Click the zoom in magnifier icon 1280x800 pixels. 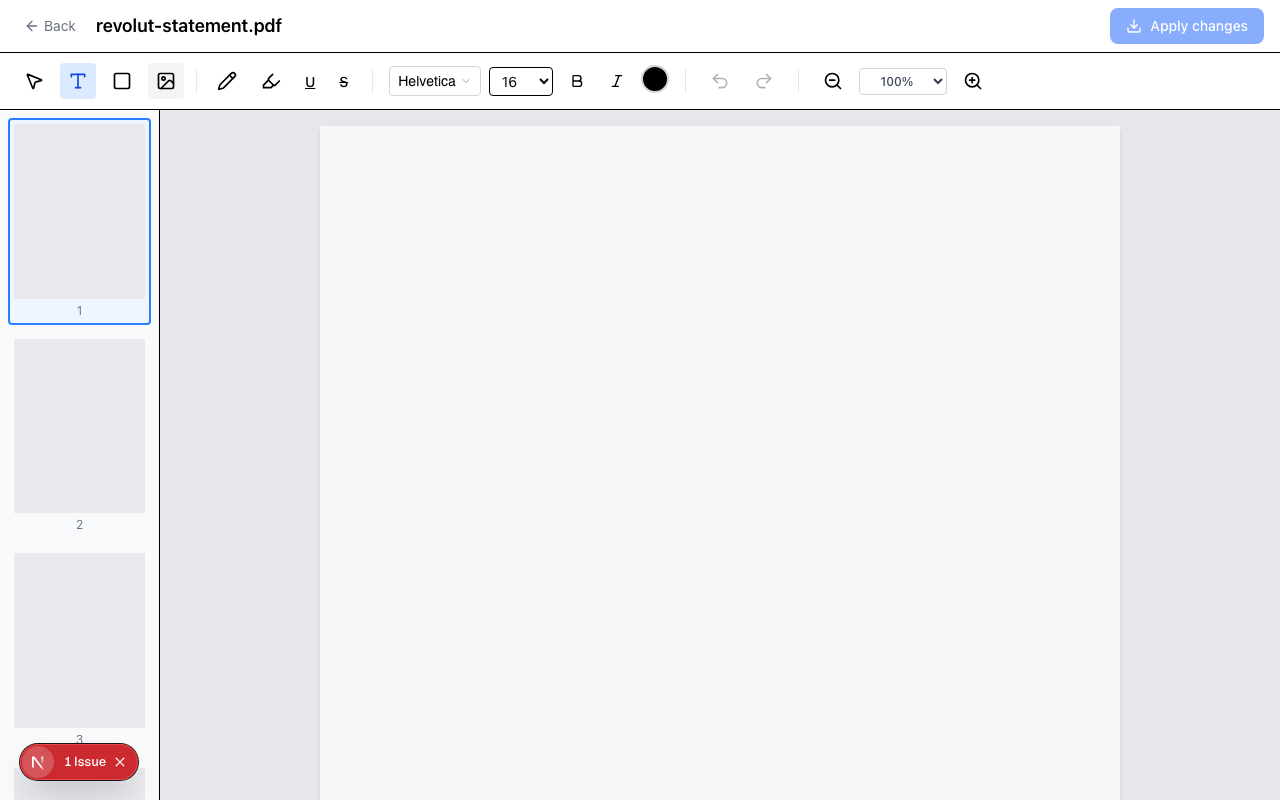click(972, 81)
